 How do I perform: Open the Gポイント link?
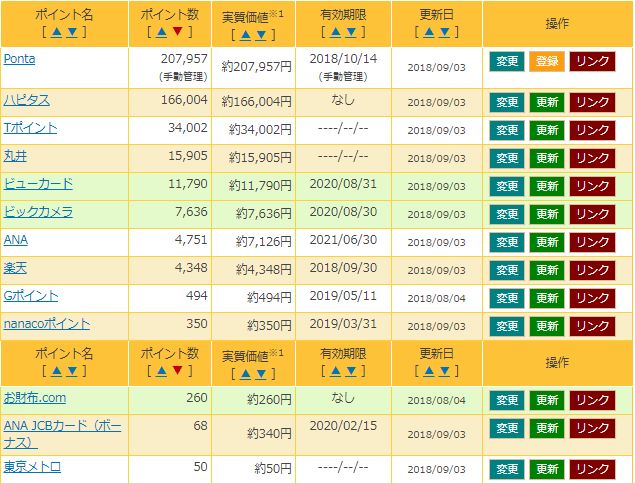pos(31,296)
